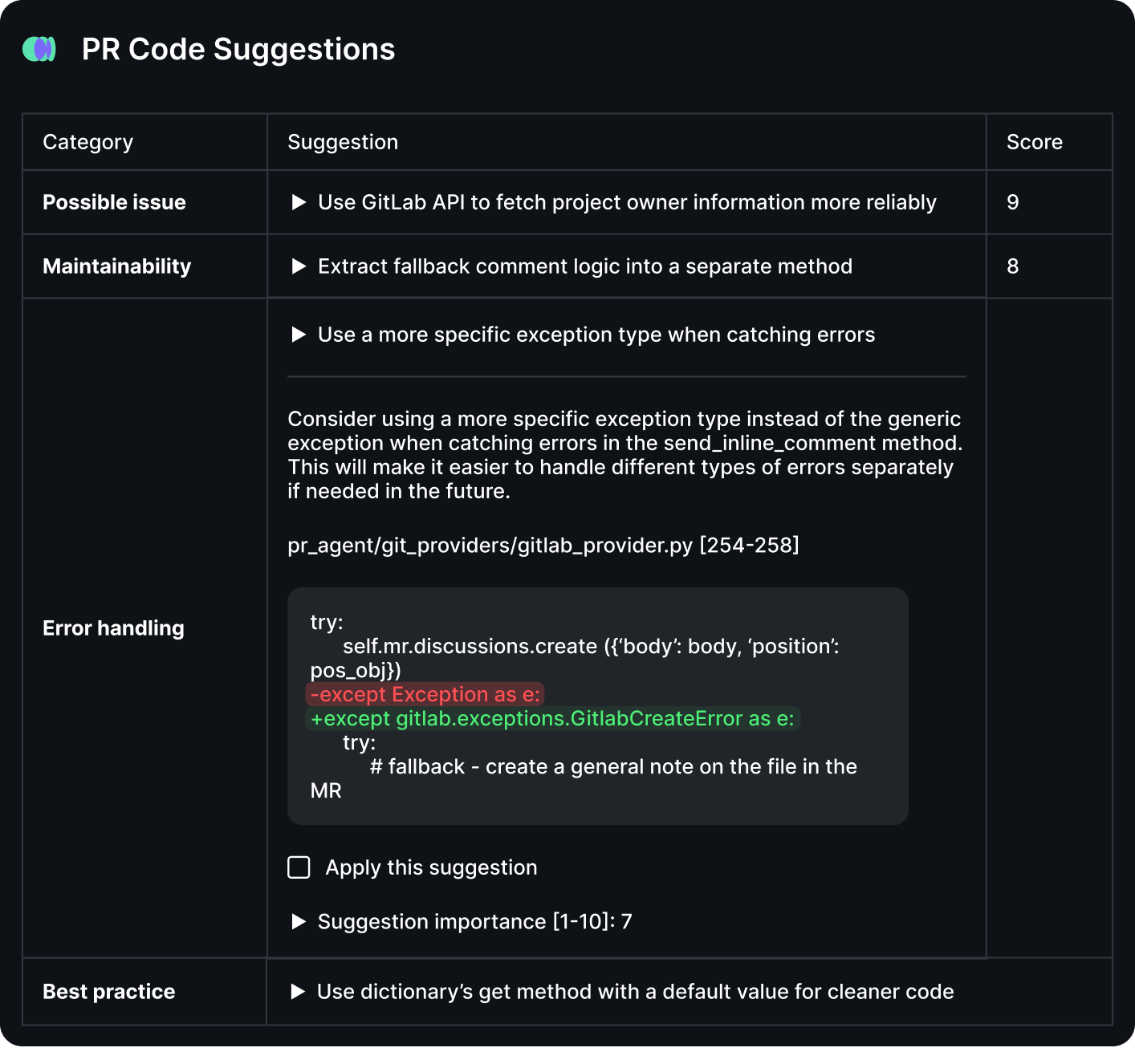Click the 'Category' column header
Viewport: 1135px width, 1064px height.
[x=87, y=141]
